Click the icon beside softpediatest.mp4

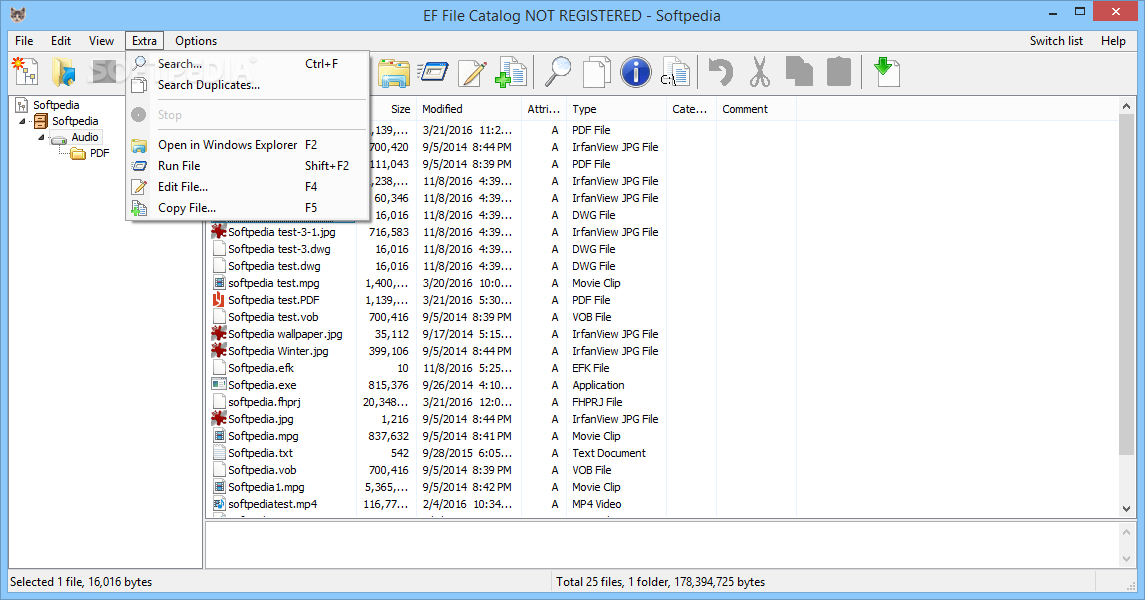click(x=218, y=504)
